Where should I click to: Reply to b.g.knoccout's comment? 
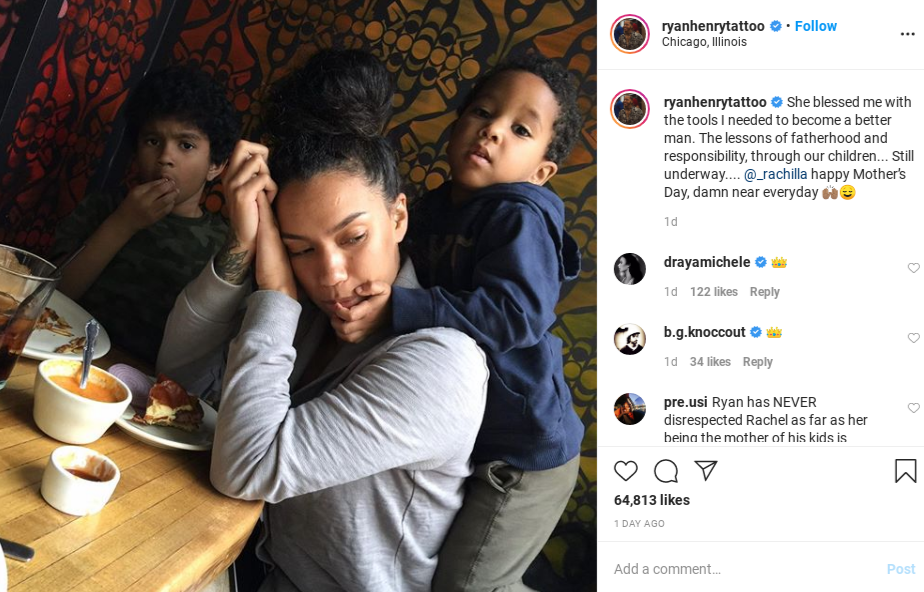pyautogui.click(x=757, y=362)
